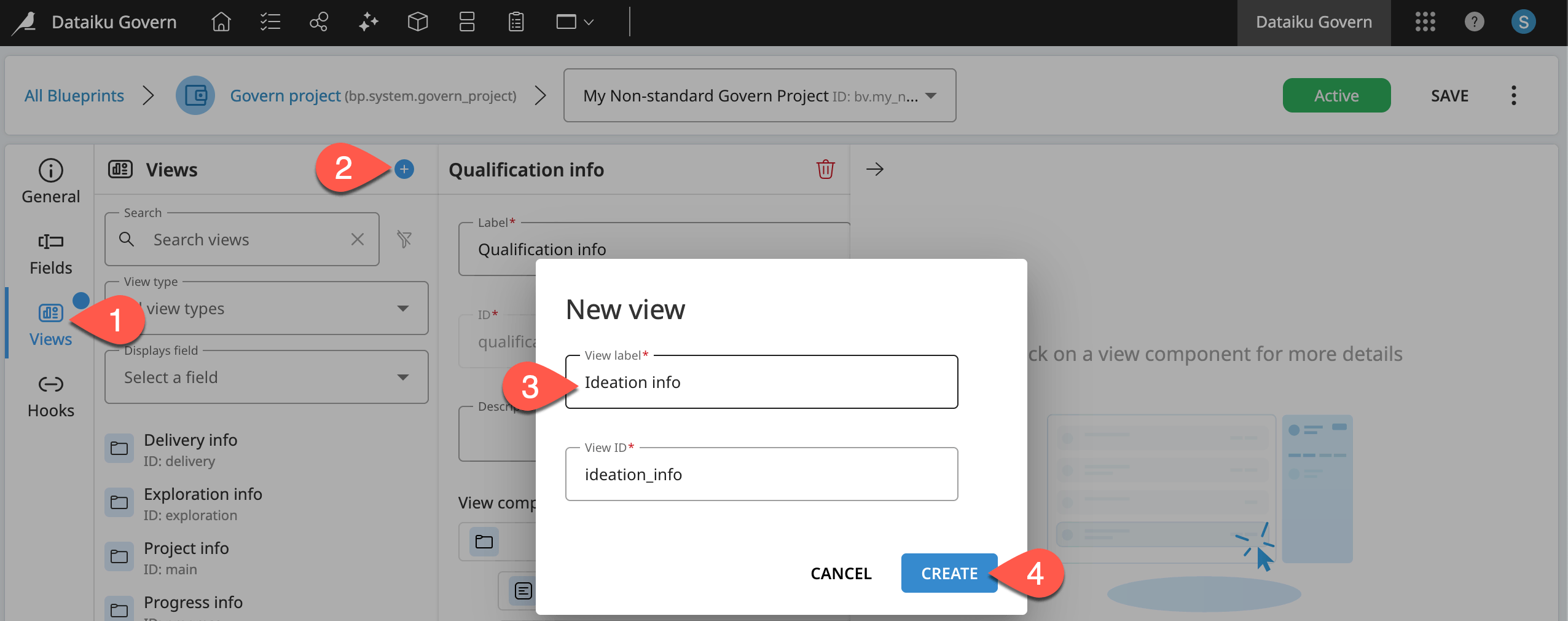
Task: Delete the Qualification info view with trash icon
Action: coord(826,169)
